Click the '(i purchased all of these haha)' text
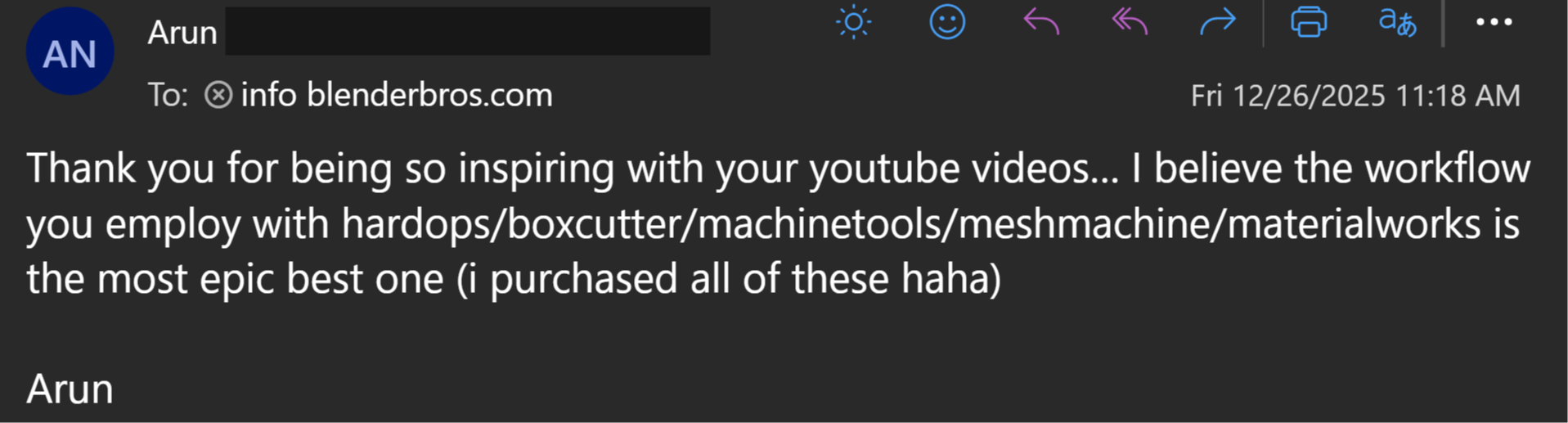1568x423 pixels. click(729, 279)
